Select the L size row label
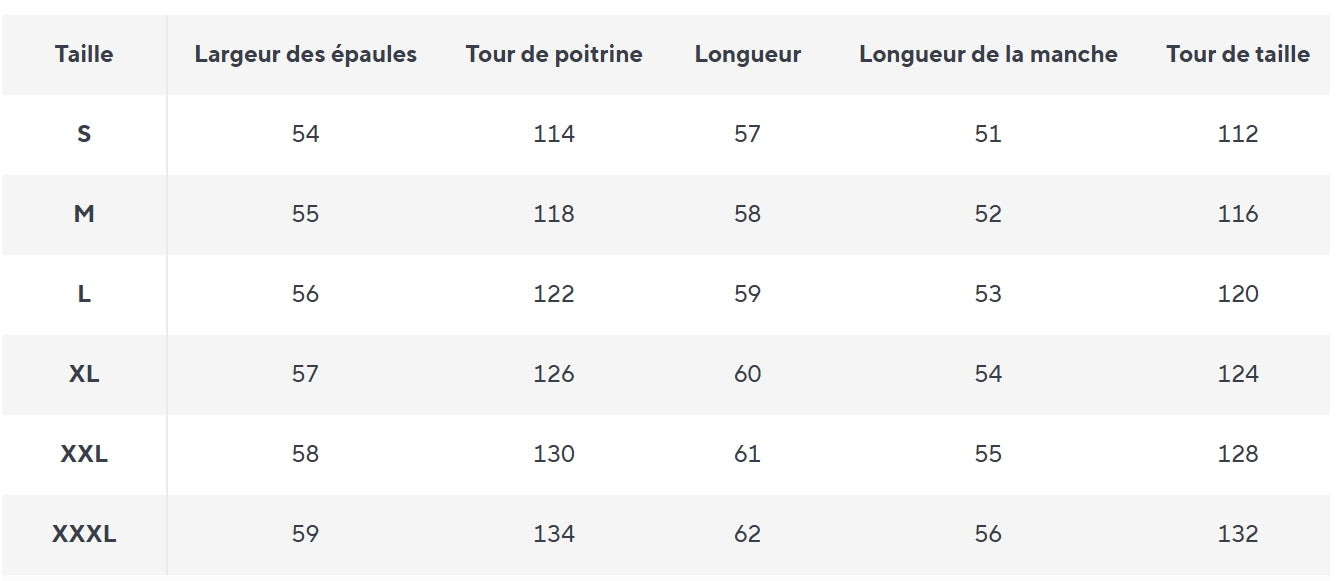 click(84, 294)
